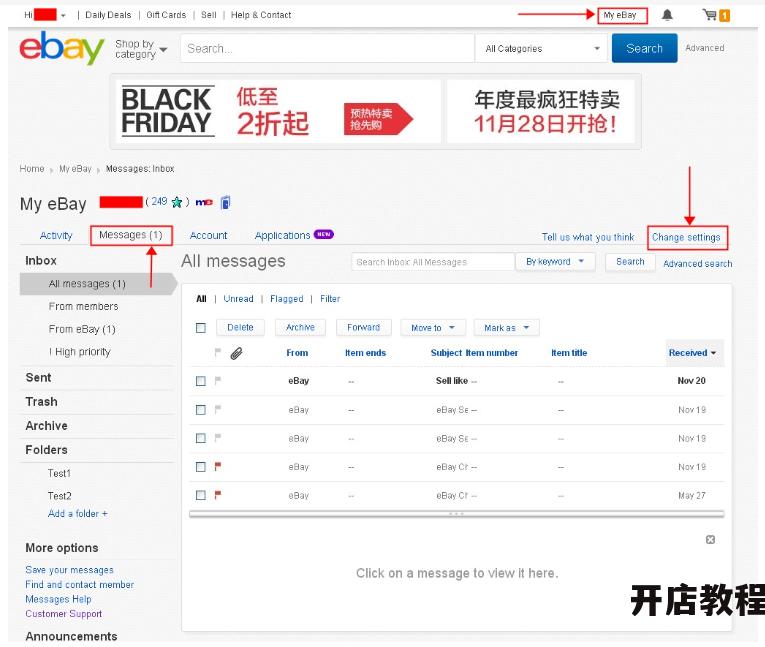Flag the Nov 20 eBay message
The width and height of the screenshot is (765, 647).
pos(218,381)
